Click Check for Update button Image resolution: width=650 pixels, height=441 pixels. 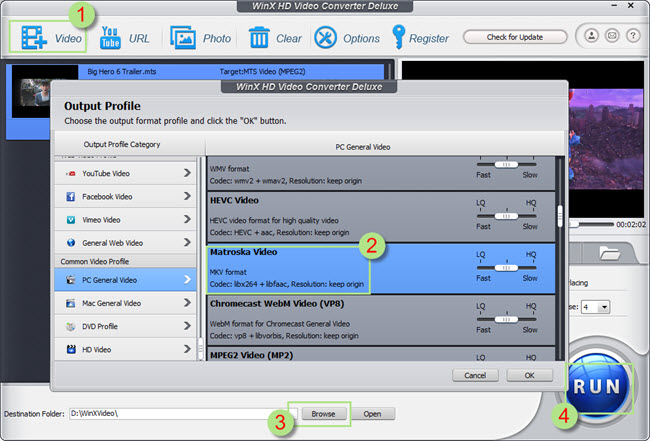pos(515,37)
